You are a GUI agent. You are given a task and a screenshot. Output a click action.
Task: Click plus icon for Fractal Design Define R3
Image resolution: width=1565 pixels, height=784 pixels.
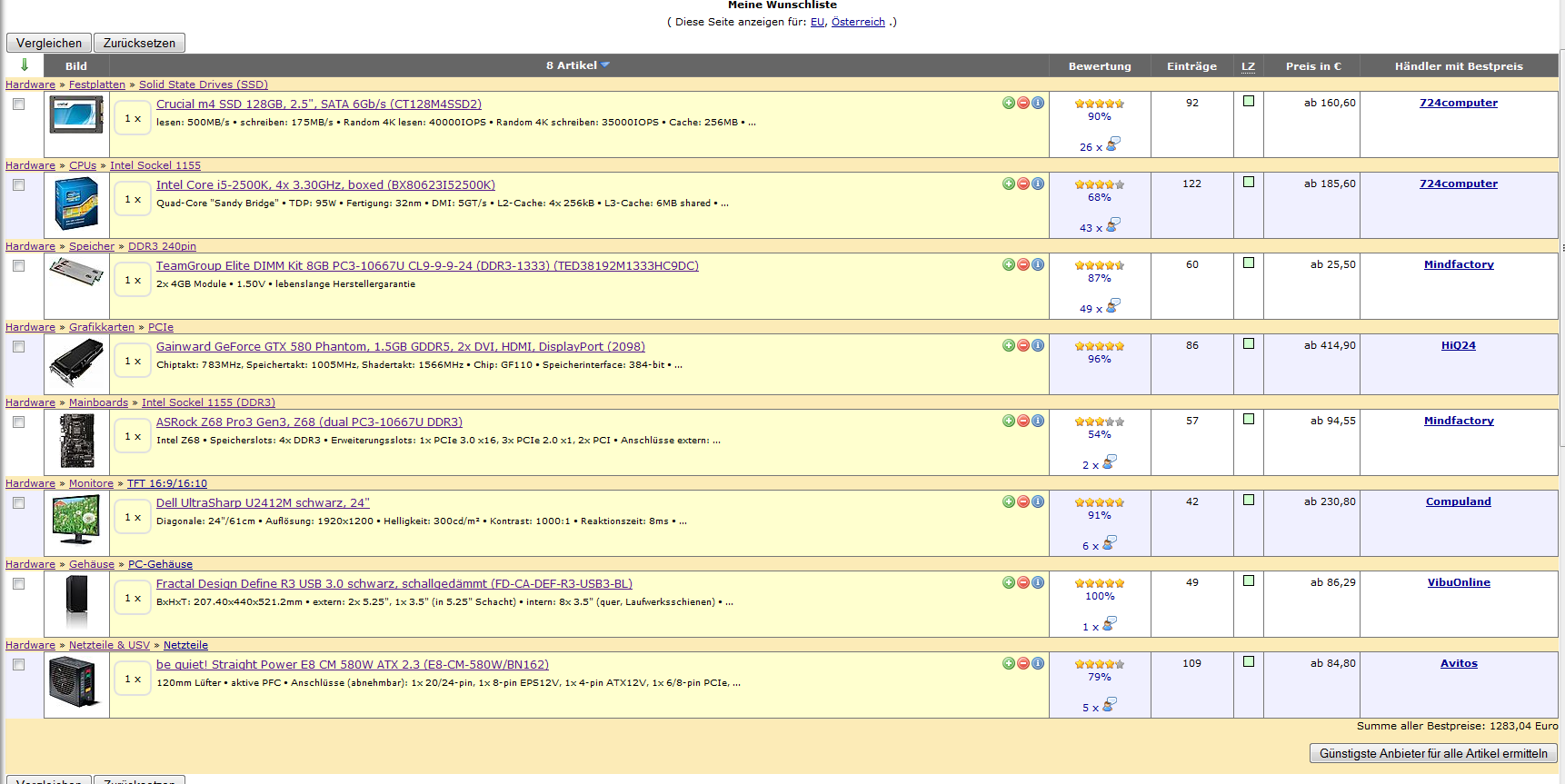1009,582
